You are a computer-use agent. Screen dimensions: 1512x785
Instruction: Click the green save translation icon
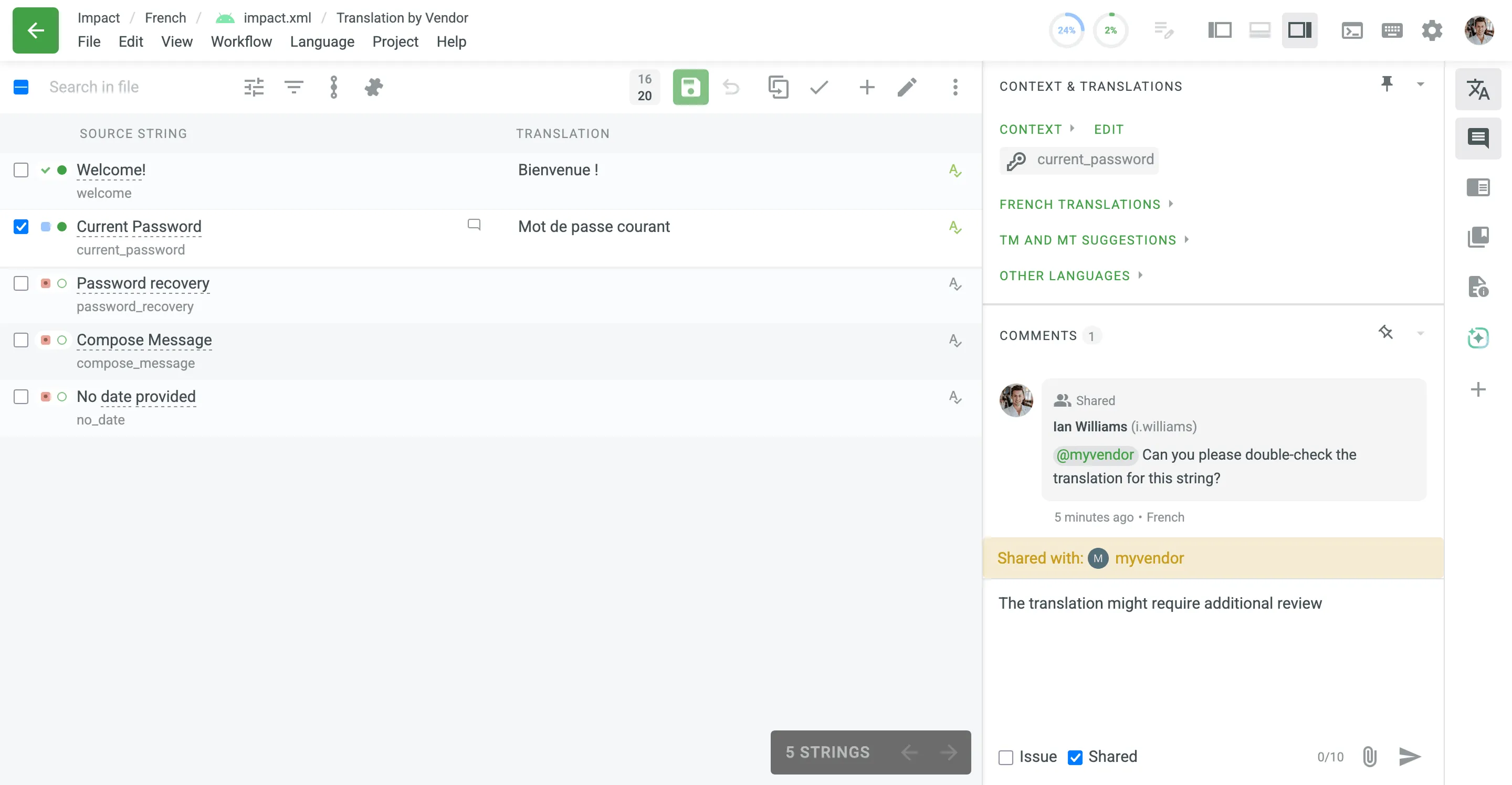(690, 88)
